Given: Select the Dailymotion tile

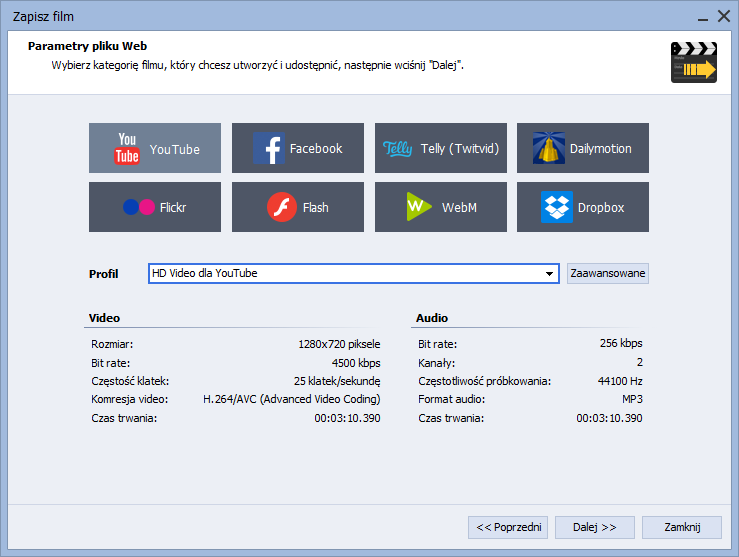Looking at the screenshot, I should [583, 148].
